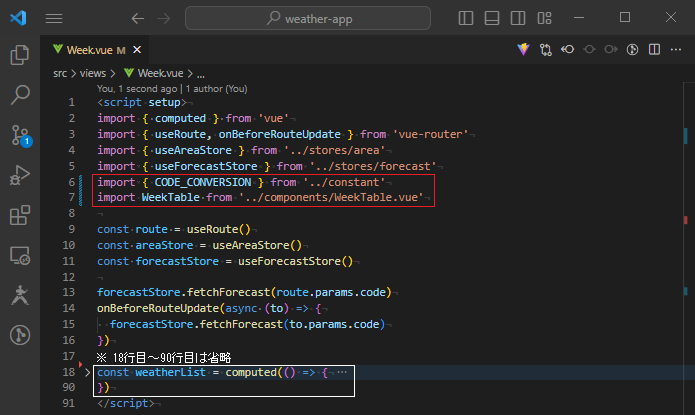The width and height of the screenshot is (695, 415).
Task: Open the running-figure activity bar icon
Action: point(20,295)
